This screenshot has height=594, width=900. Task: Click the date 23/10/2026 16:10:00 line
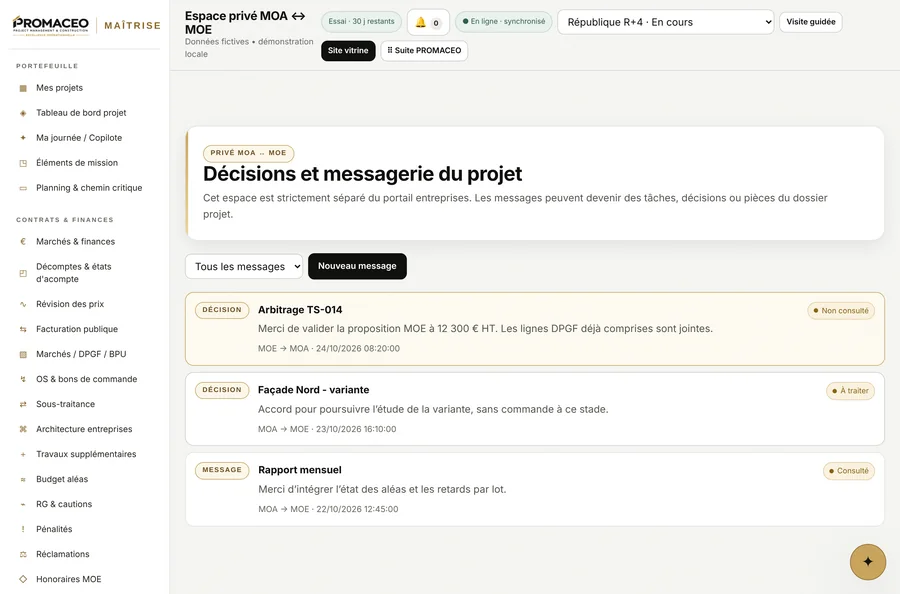pos(327,429)
